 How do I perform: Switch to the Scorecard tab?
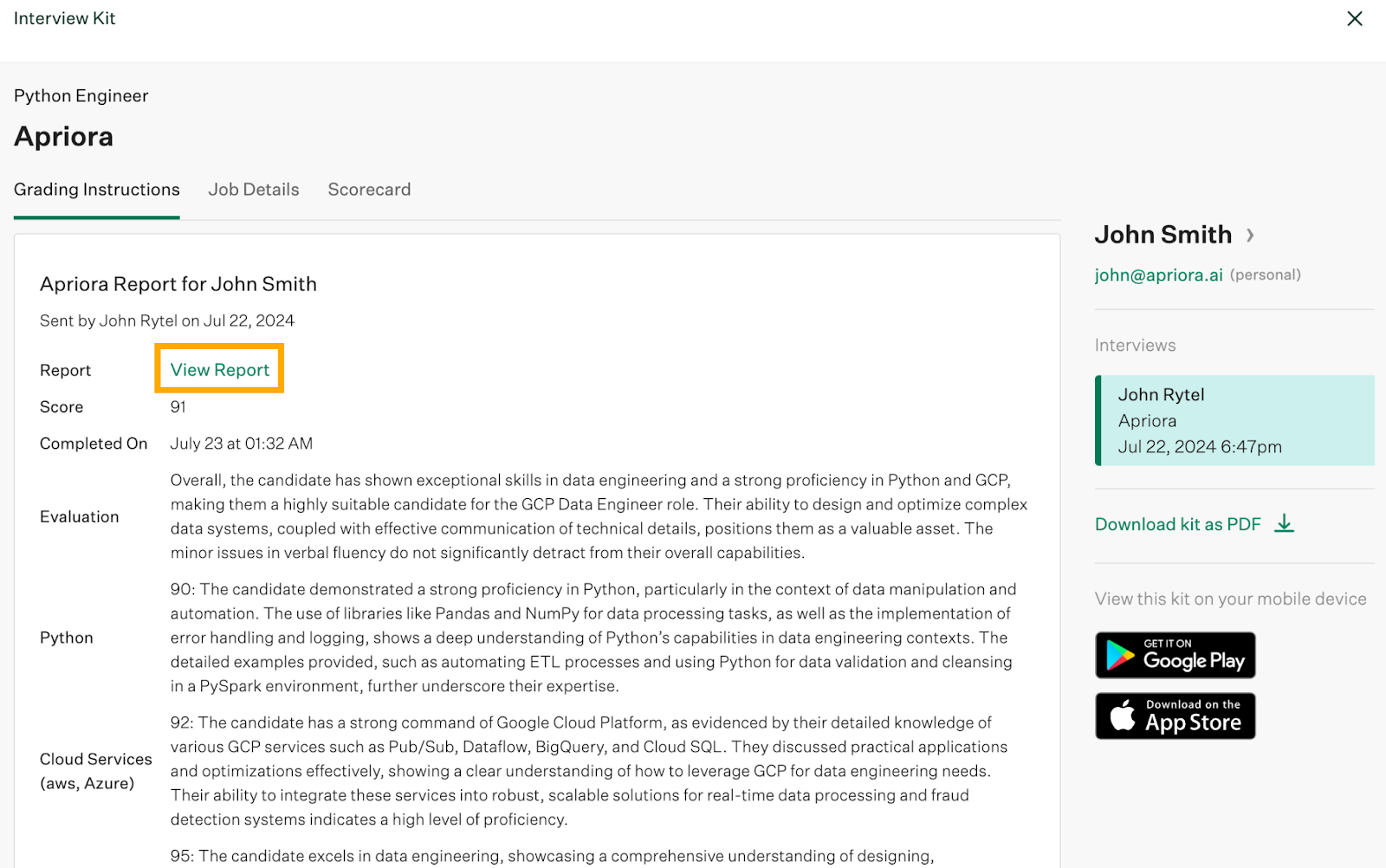pyautogui.click(x=369, y=190)
